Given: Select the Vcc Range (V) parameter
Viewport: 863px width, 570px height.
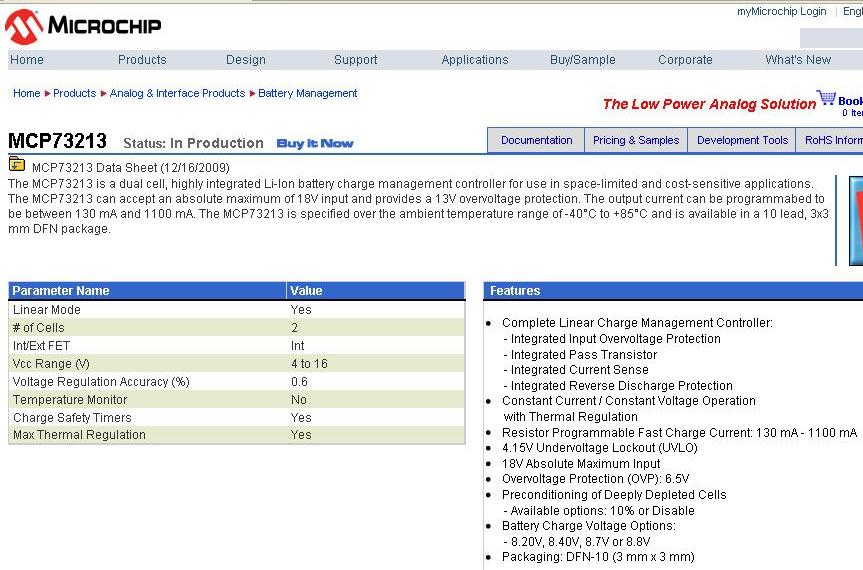Looking at the screenshot, I should click(237, 364).
